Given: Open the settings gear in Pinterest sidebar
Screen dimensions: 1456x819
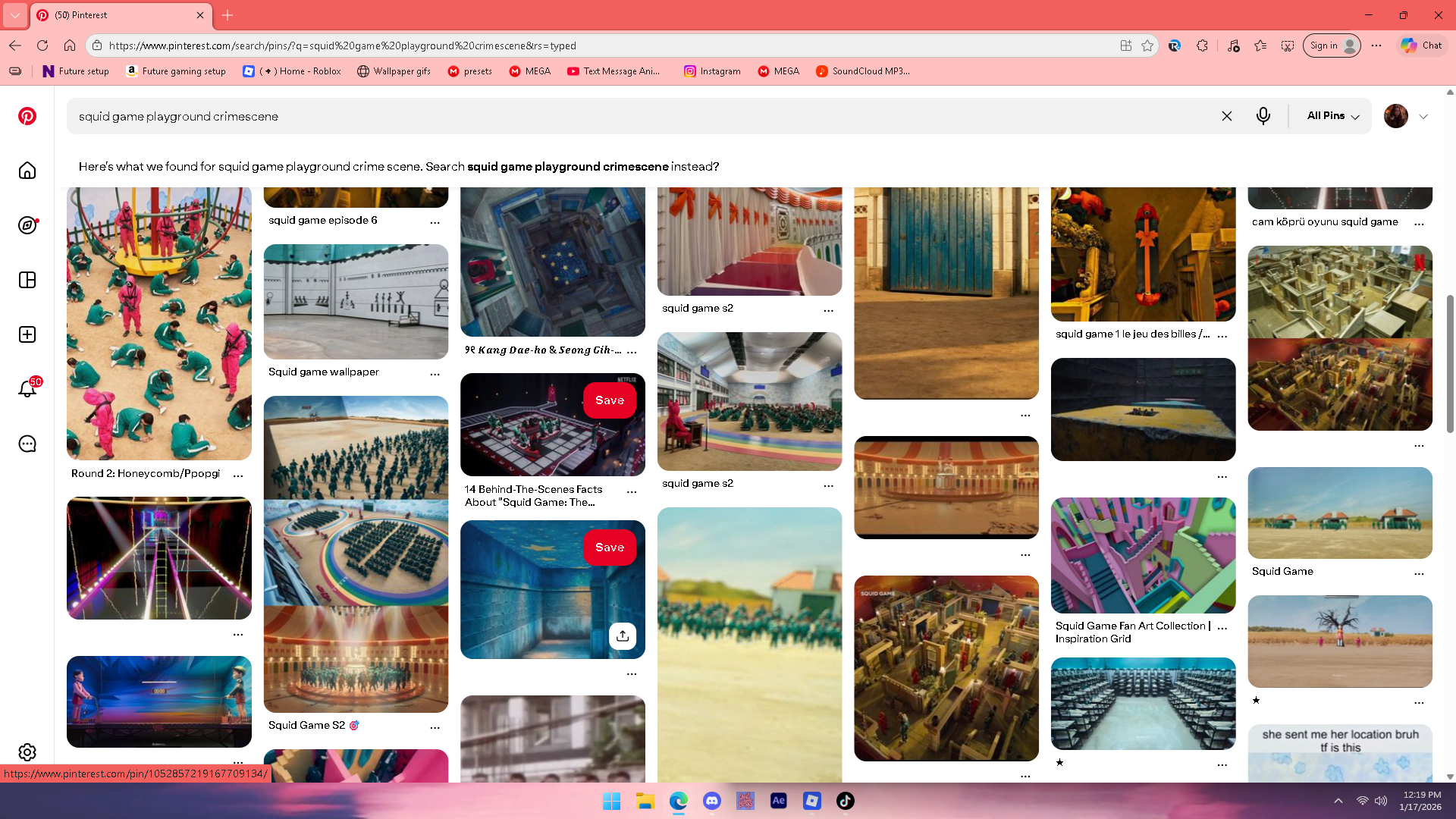Looking at the screenshot, I should 27,752.
